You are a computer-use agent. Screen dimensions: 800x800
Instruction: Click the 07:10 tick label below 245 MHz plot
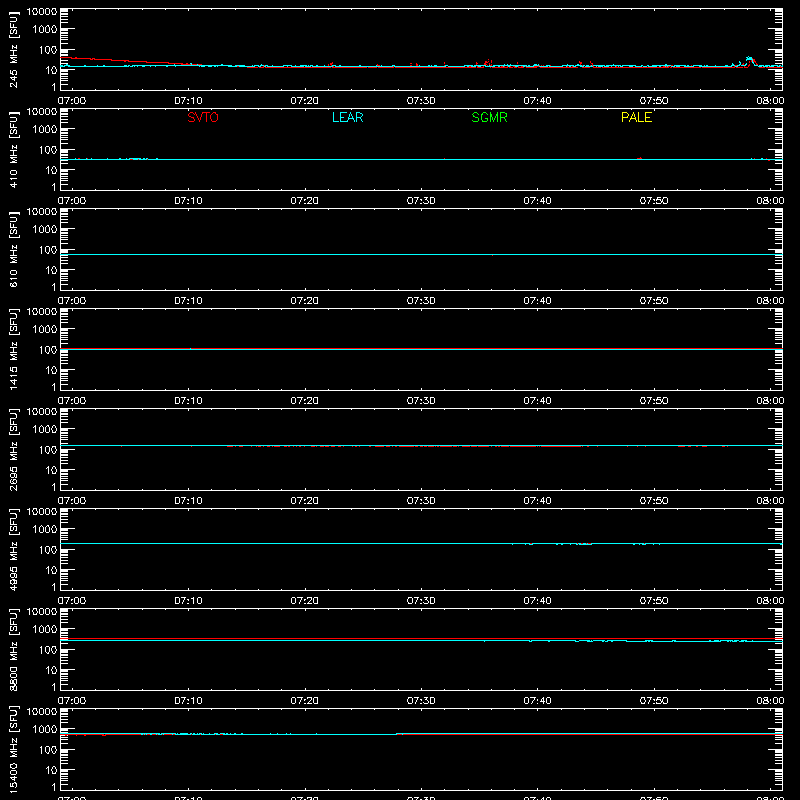coord(188,101)
